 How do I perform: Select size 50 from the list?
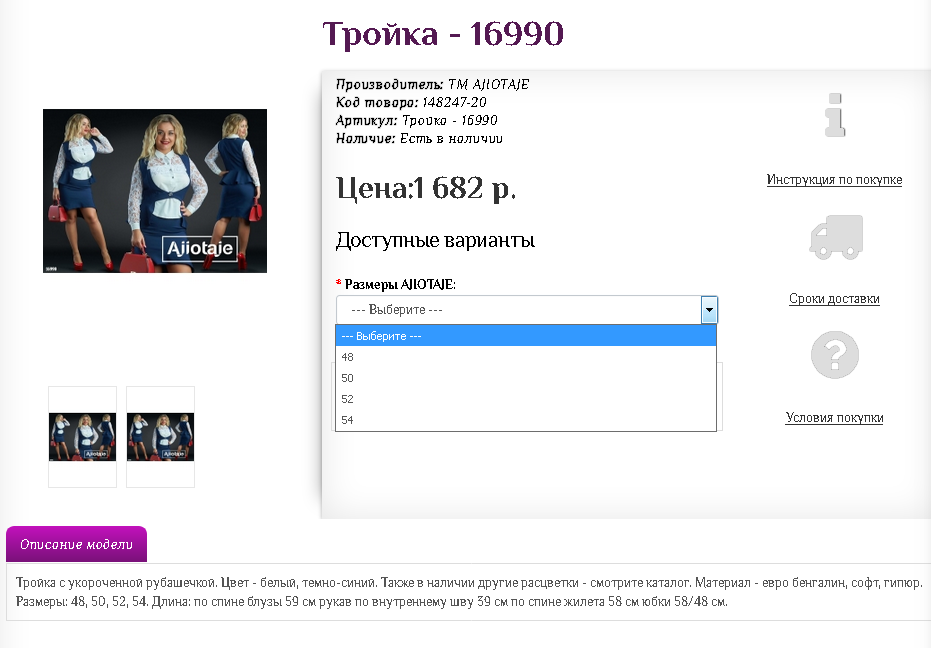[526, 378]
